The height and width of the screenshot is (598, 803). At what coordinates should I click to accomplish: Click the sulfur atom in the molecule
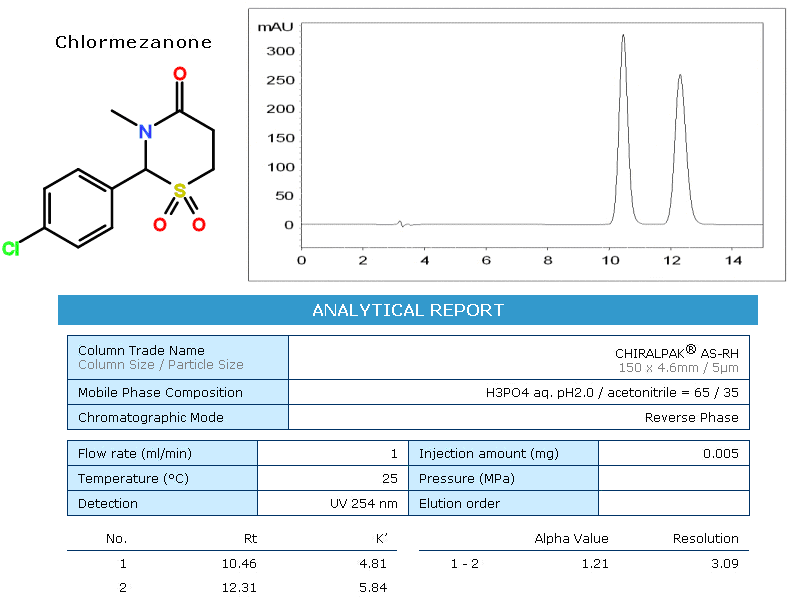pyautogui.click(x=179, y=189)
